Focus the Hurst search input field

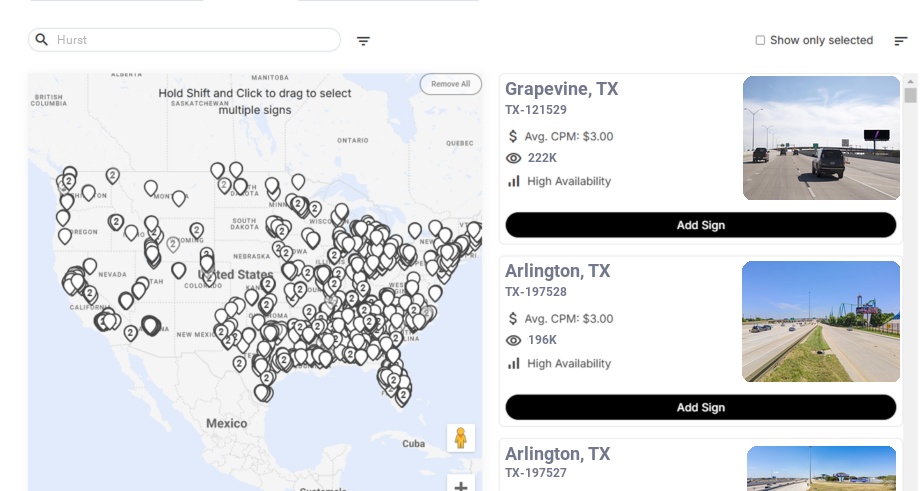point(195,40)
